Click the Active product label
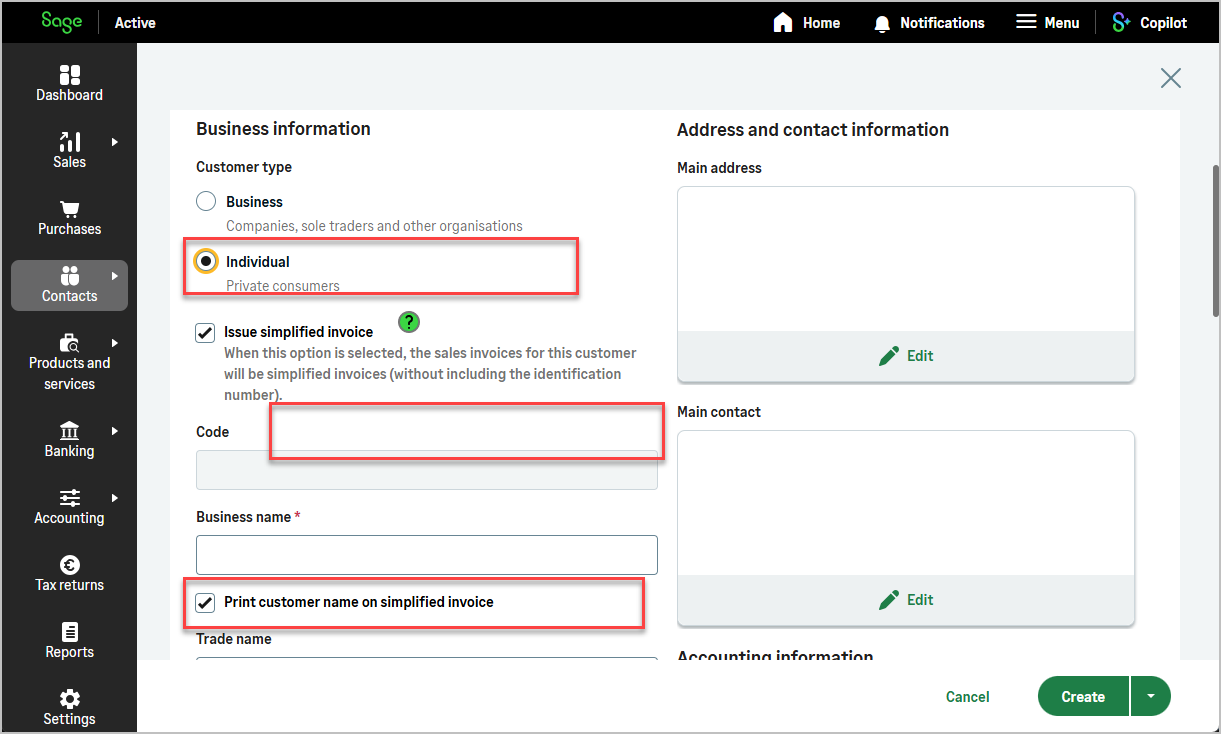 [135, 23]
